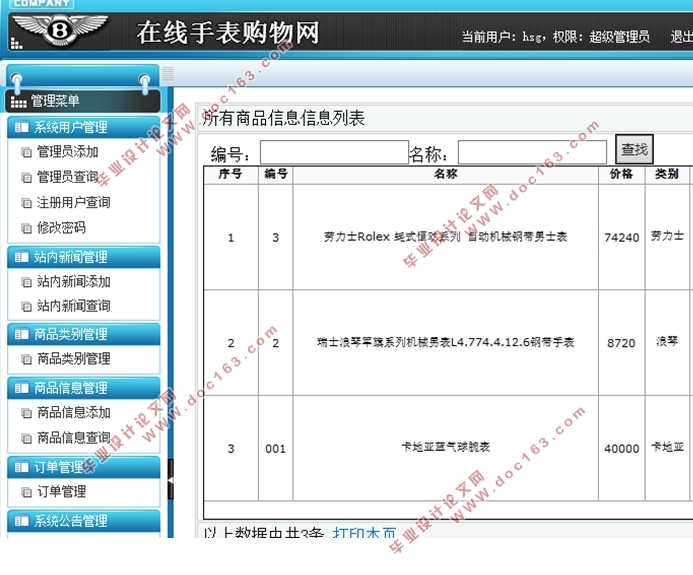The height and width of the screenshot is (575, 693).
Task: Click the bullet icon beside 站内新闻添加
Action: [x=27, y=282]
